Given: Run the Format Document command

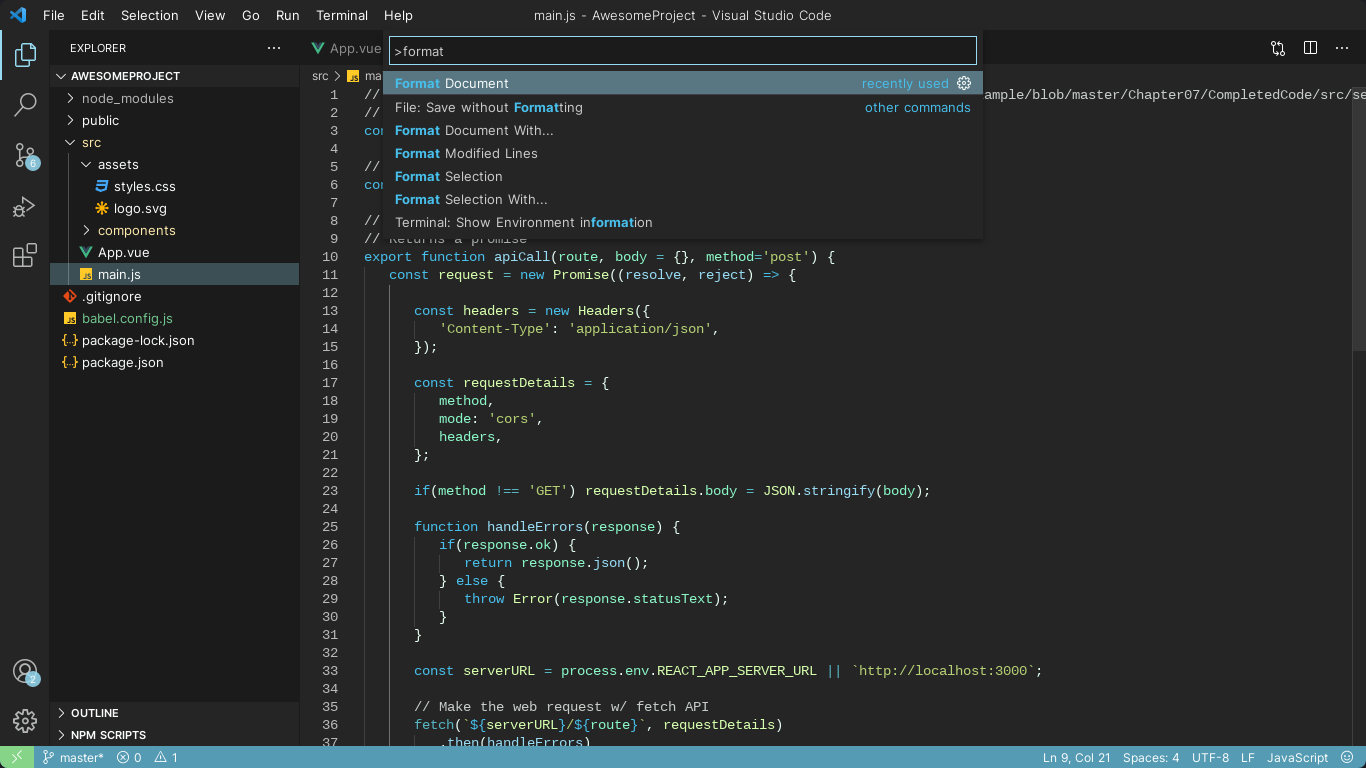Looking at the screenshot, I should pyautogui.click(x=683, y=83).
